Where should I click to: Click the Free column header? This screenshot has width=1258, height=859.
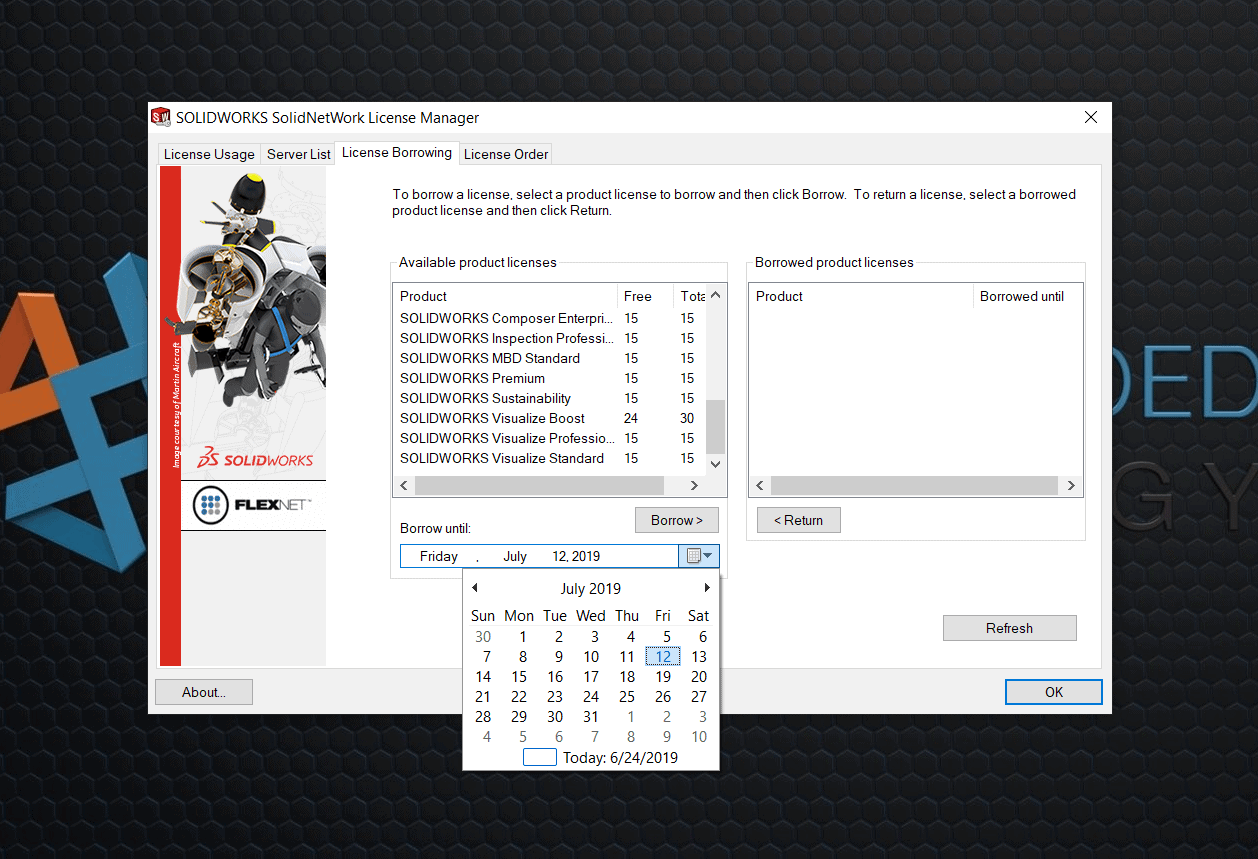pos(645,296)
